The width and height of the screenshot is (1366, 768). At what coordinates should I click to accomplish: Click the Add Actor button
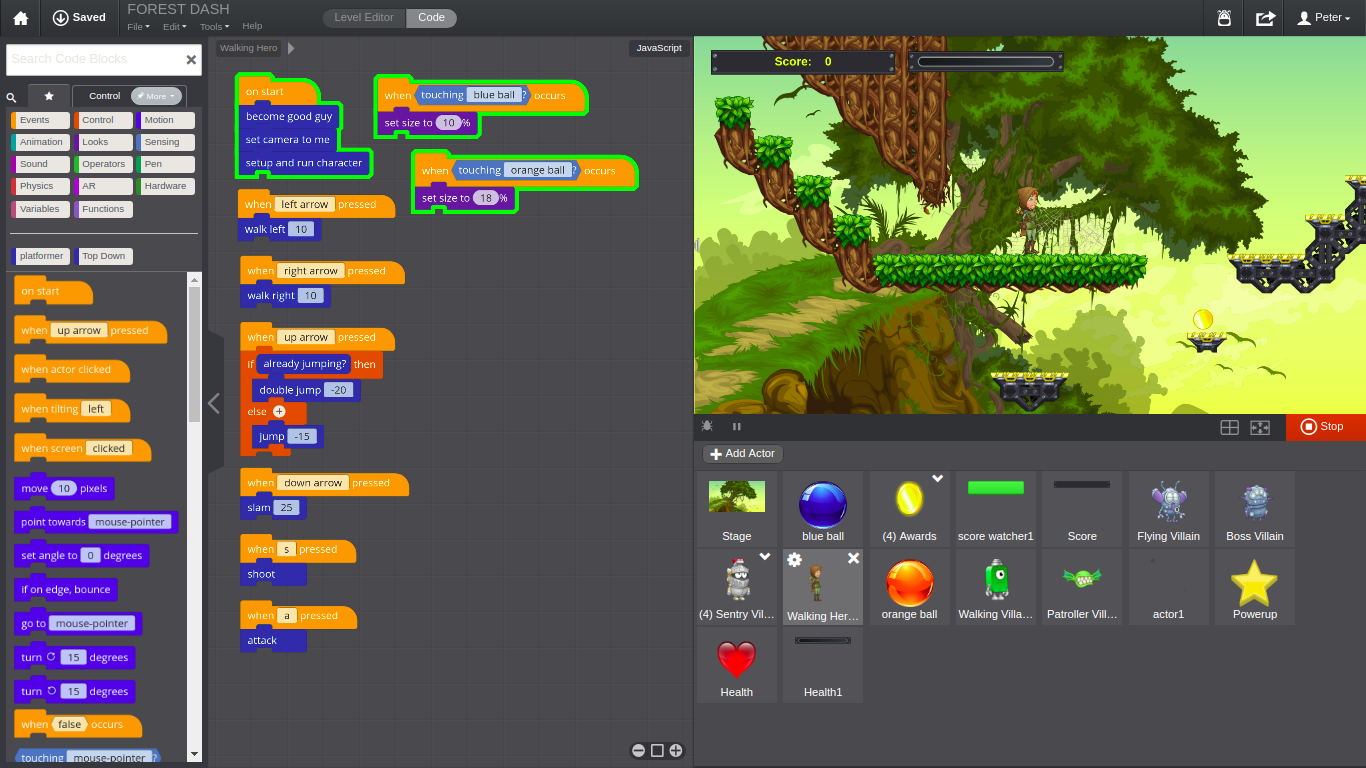coord(743,453)
